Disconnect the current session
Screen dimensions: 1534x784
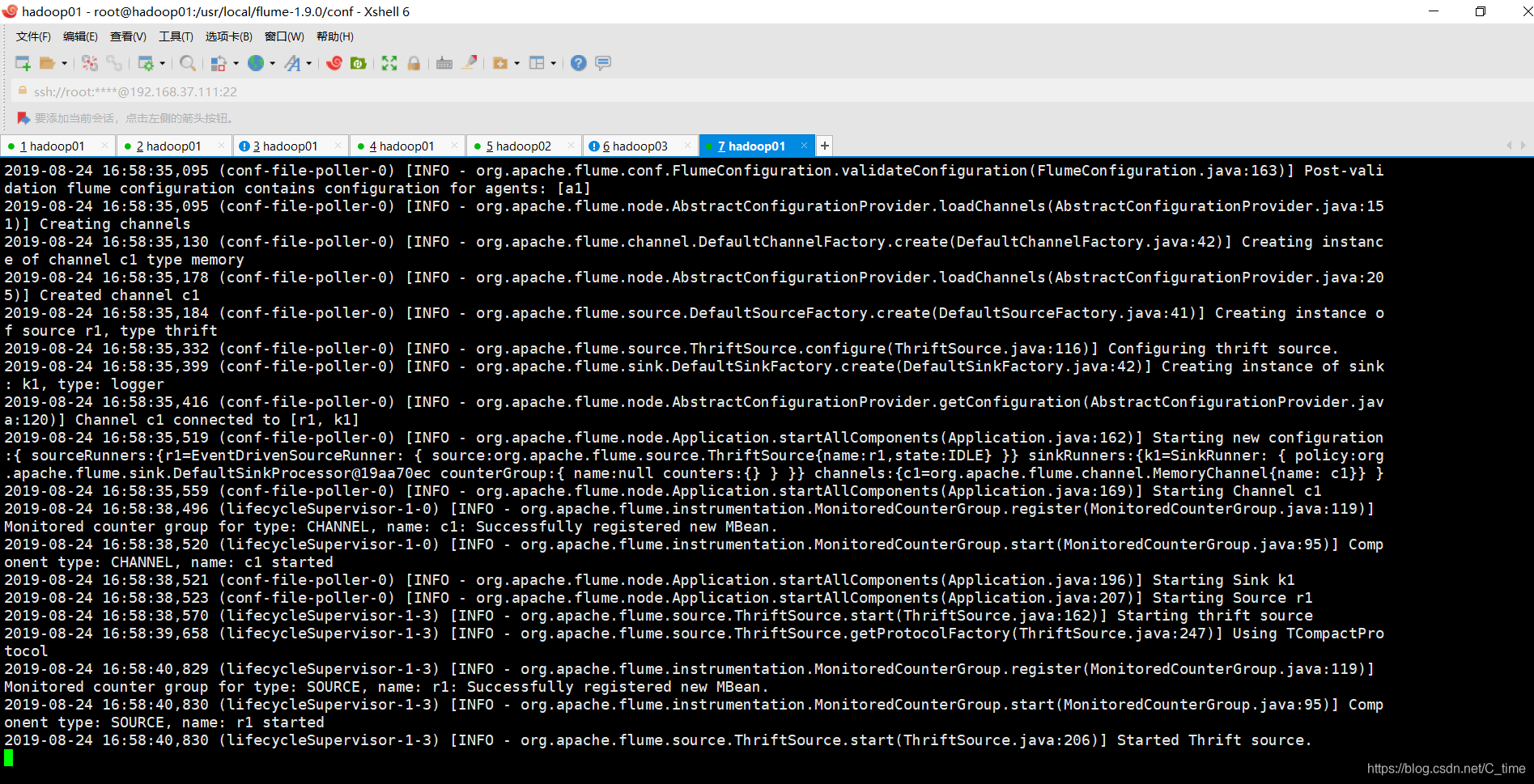click(x=90, y=63)
